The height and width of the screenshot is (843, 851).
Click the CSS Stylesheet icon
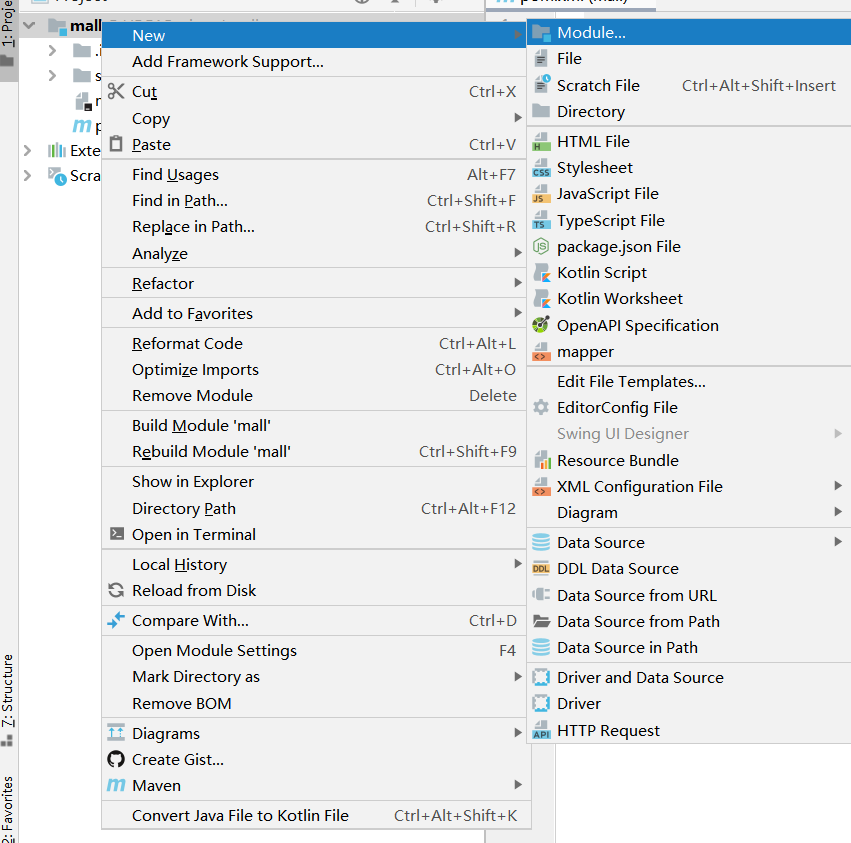point(541,168)
